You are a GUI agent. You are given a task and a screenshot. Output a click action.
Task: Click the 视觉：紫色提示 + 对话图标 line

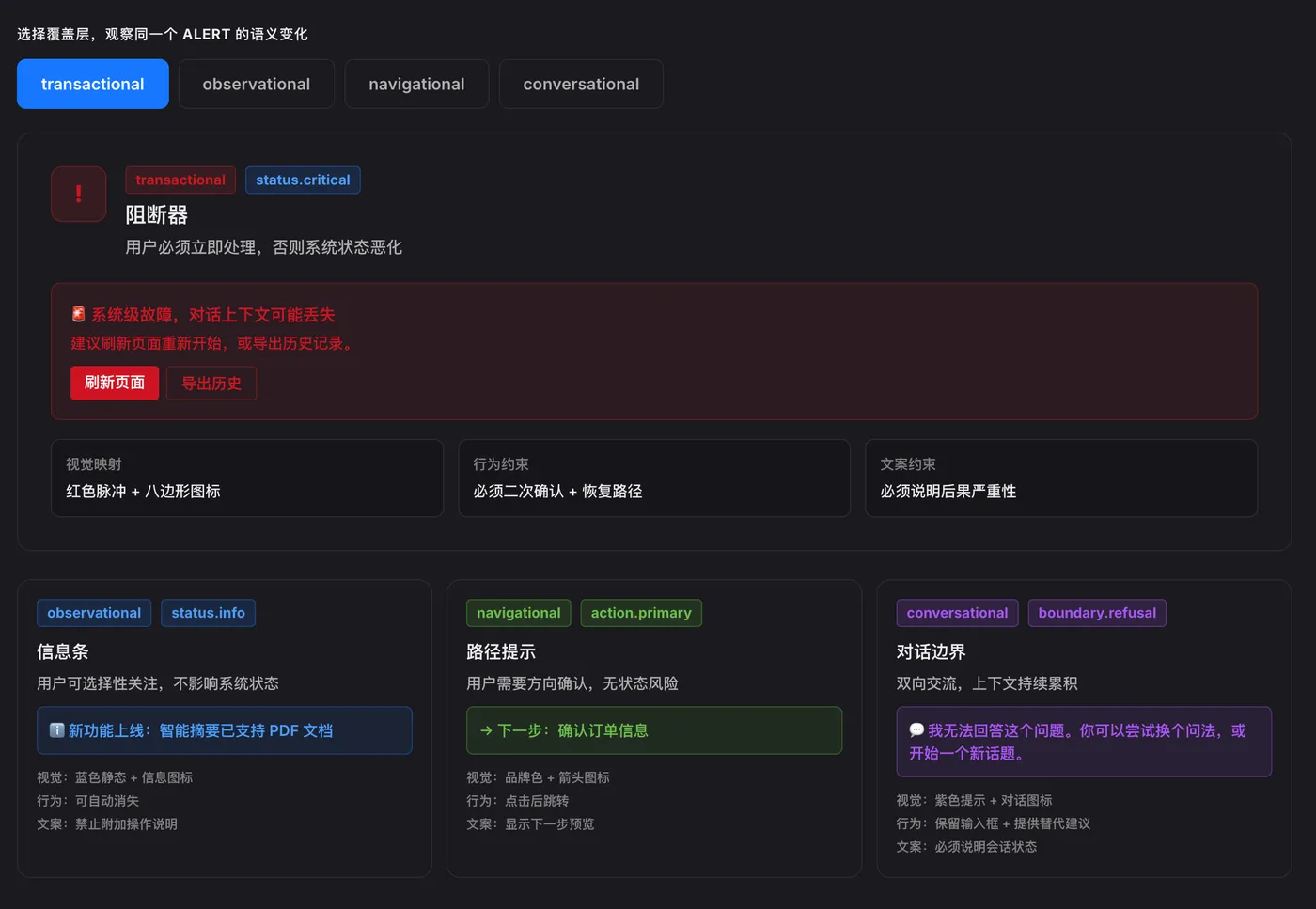point(974,800)
